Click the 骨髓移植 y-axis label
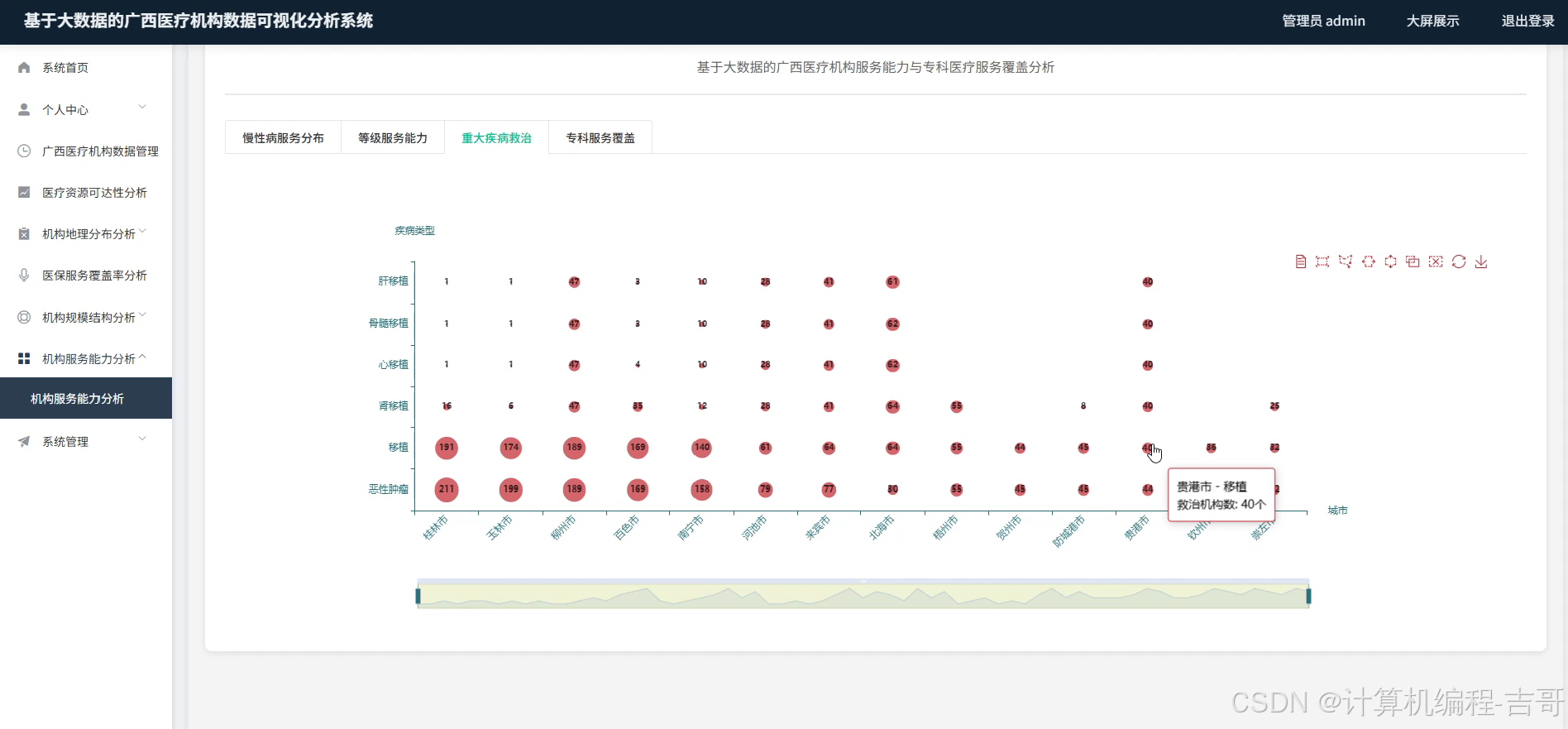Viewport: 1568px width, 729px height. [388, 323]
